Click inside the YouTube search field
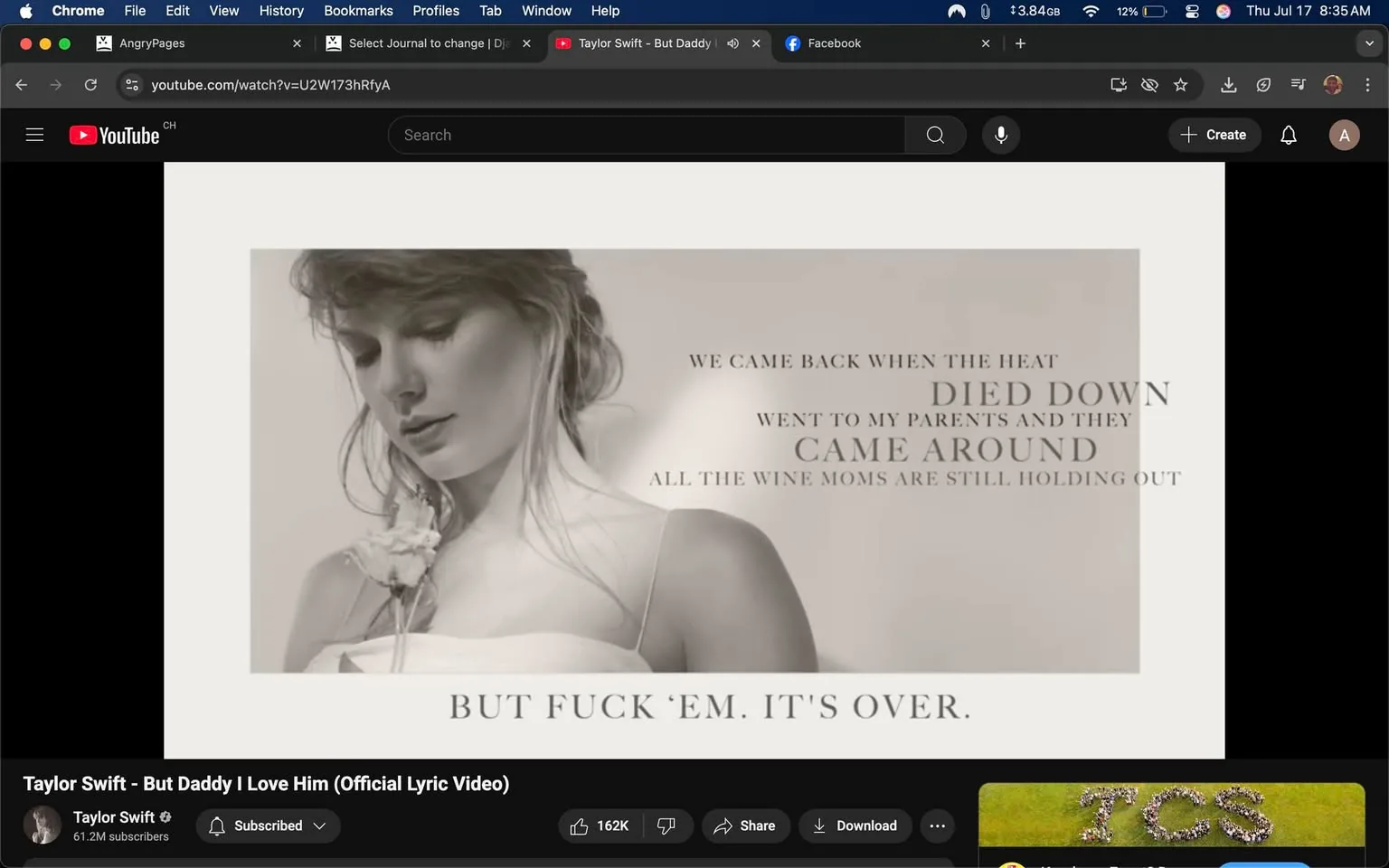This screenshot has width=1389, height=868. click(x=647, y=134)
